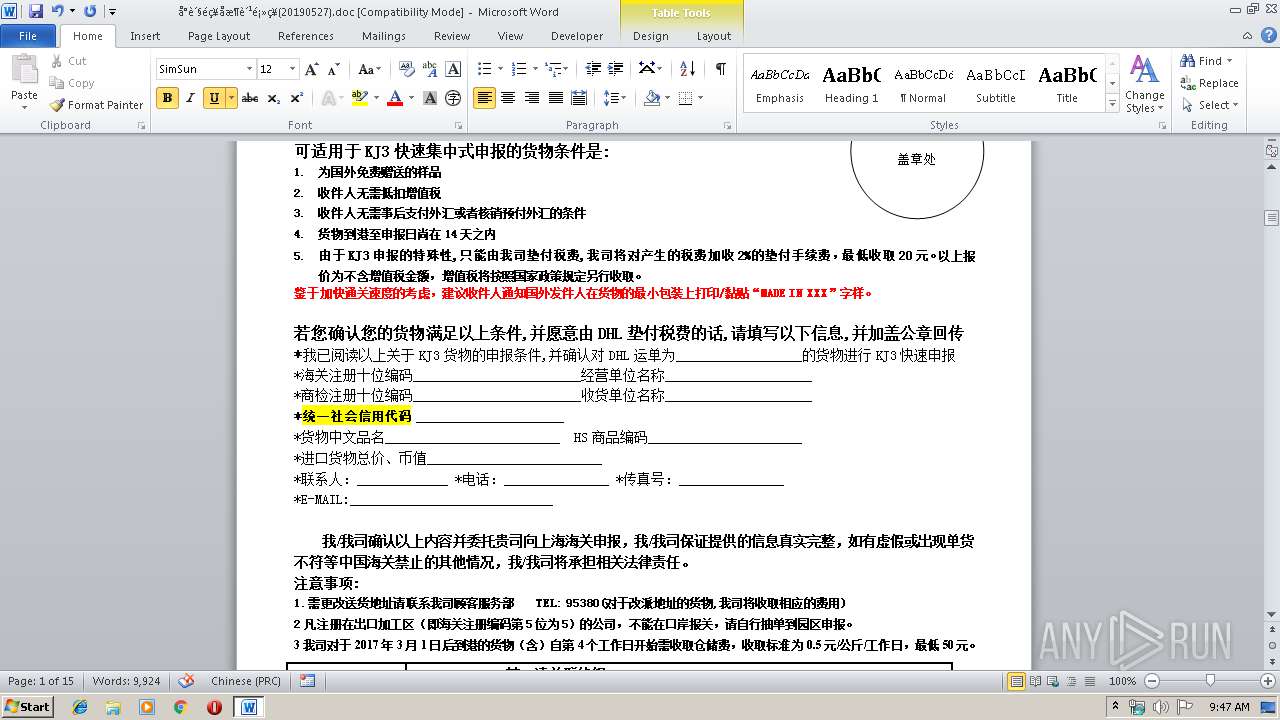Click the Sort icon
Viewport: 1280px width, 720px height.
[x=687, y=69]
